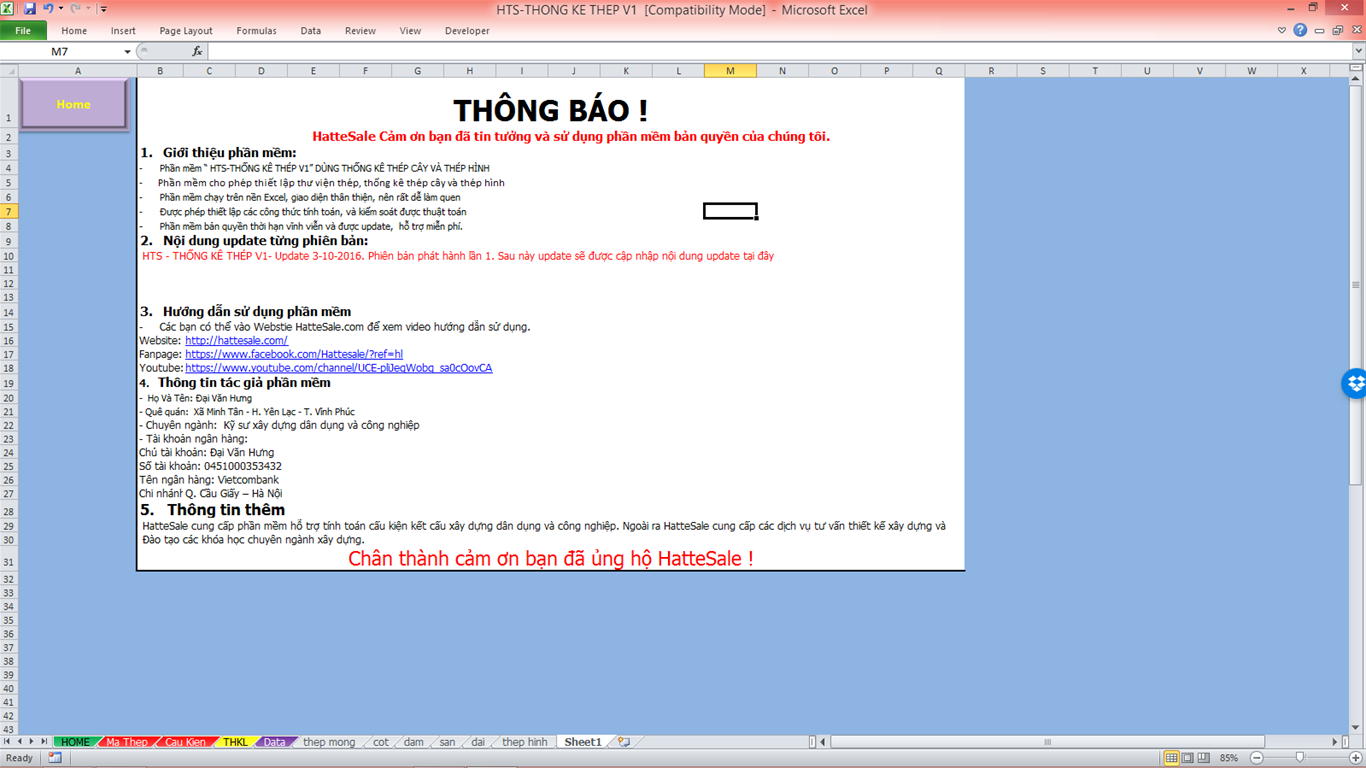The width and height of the screenshot is (1366, 768).
Task: Click the horizontal scrollbar right arrow
Action: (x=1335, y=742)
